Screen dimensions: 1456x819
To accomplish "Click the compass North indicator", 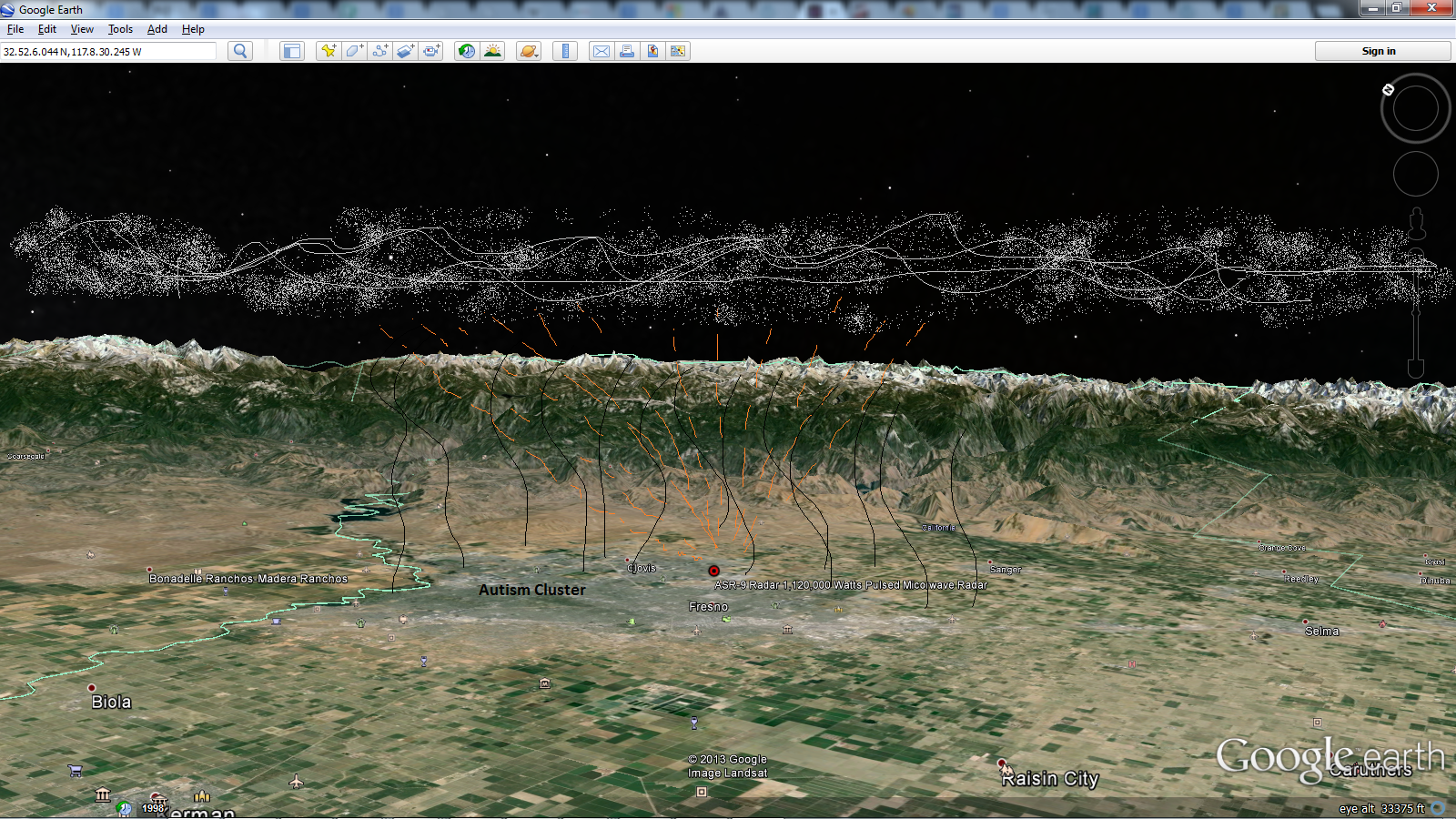I will click(1388, 89).
